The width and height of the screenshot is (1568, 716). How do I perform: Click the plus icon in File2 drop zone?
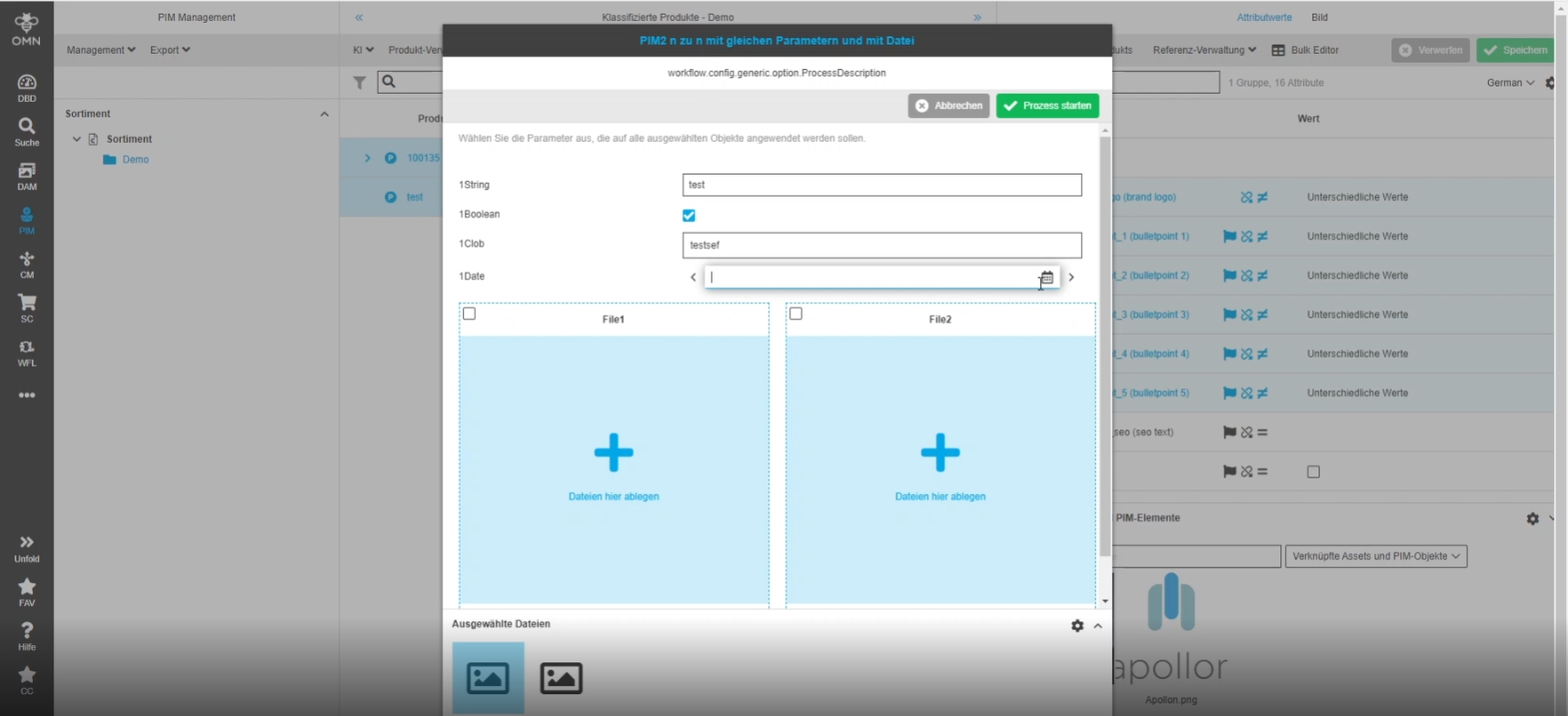pos(940,452)
